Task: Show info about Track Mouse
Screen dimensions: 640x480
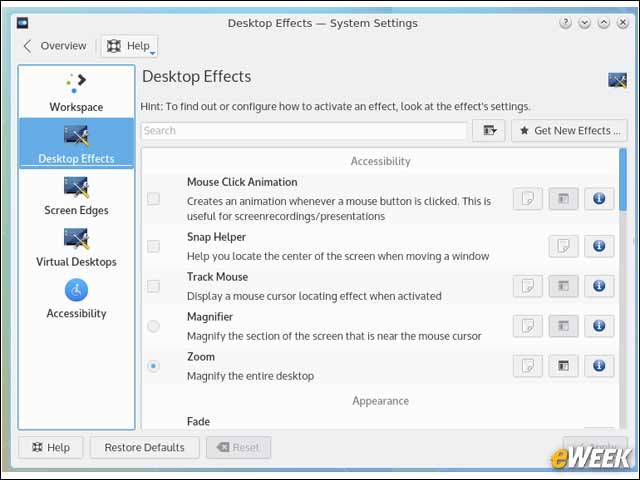Action: coord(599,286)
